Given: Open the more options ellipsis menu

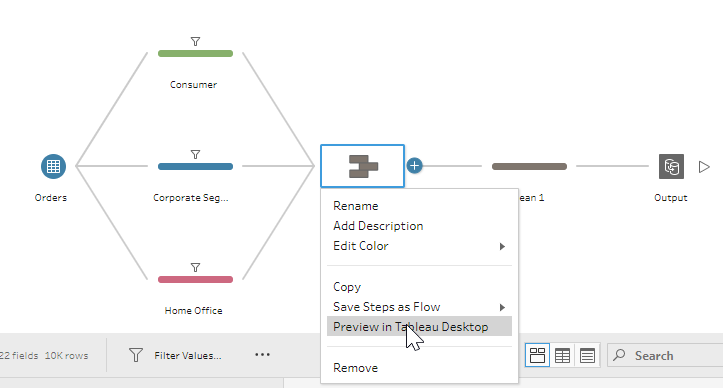Looking at the screenshot, I should click(x=262, y=355).
